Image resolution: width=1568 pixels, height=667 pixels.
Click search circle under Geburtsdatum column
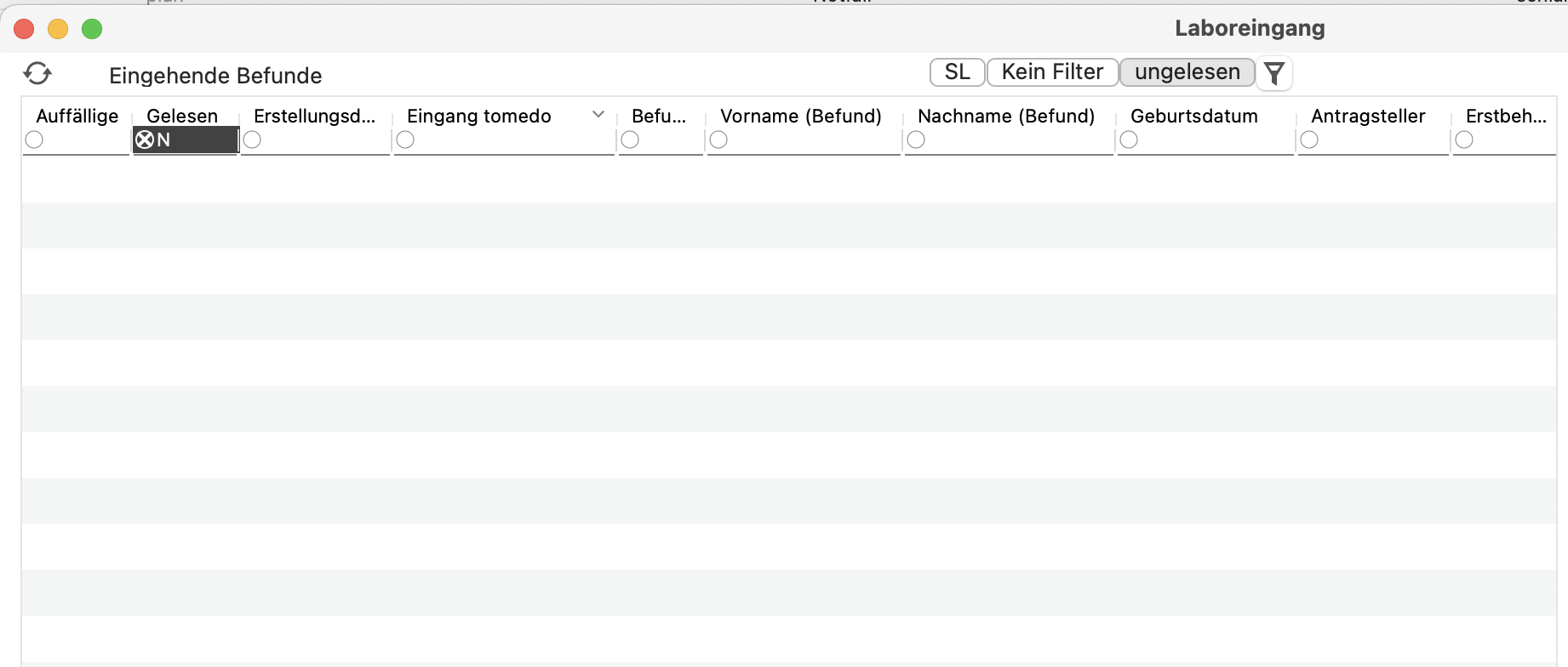tap(1129, 140)
